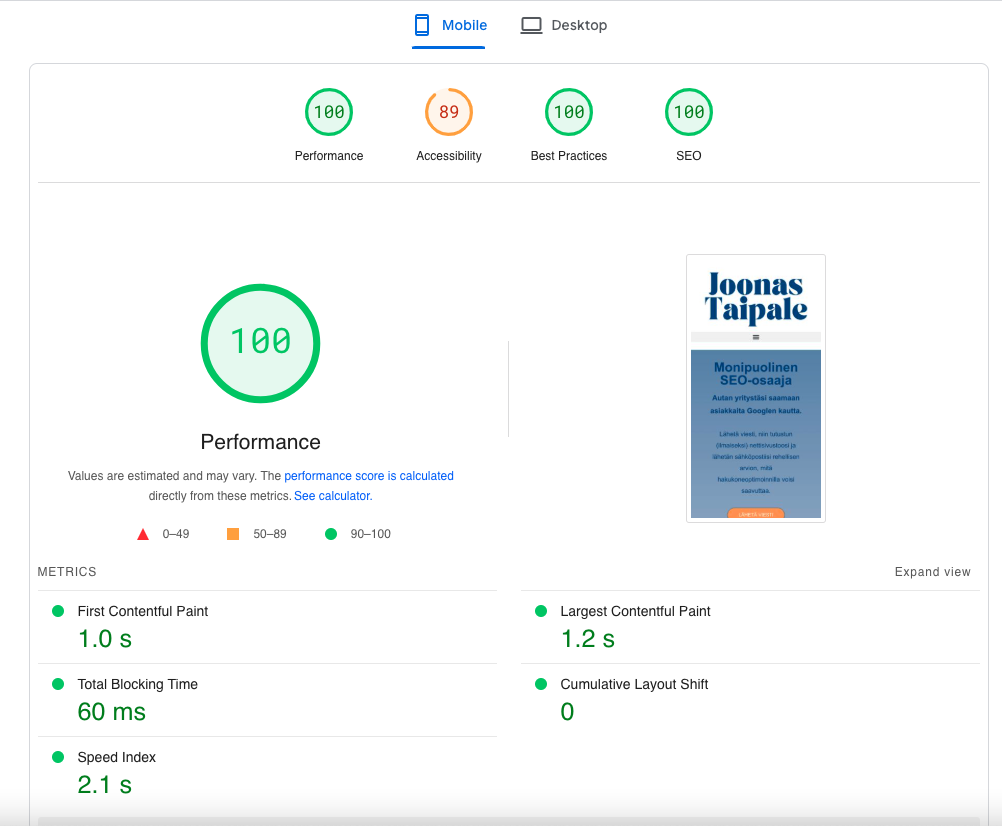Select the Mobile tab
The width and height of the screenshot is (1002, 826).
click(449, 25)
